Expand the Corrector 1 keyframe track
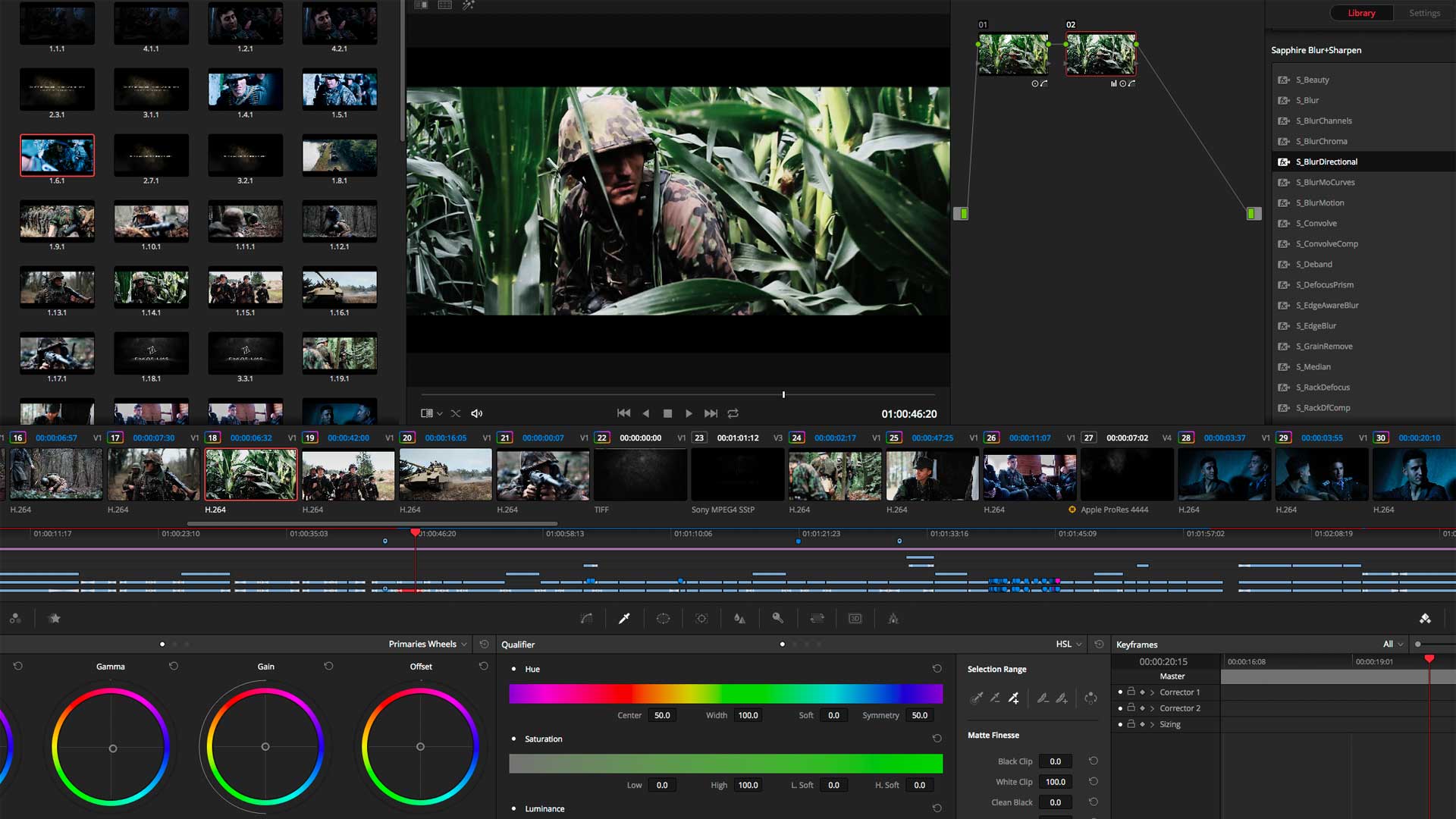1456x819 pixels. point(1152,692)
